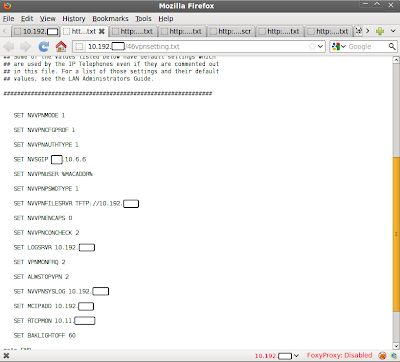Click the status bar X icon at left
The height and width of the screenshot is (362, 400).
(x=6, y=356)
